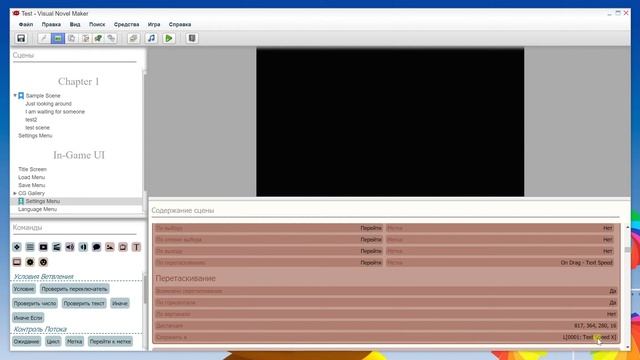Click the scene content scrollbar up arrow
Viewport: 640px width, 360px height.
(x=627, y=227)
